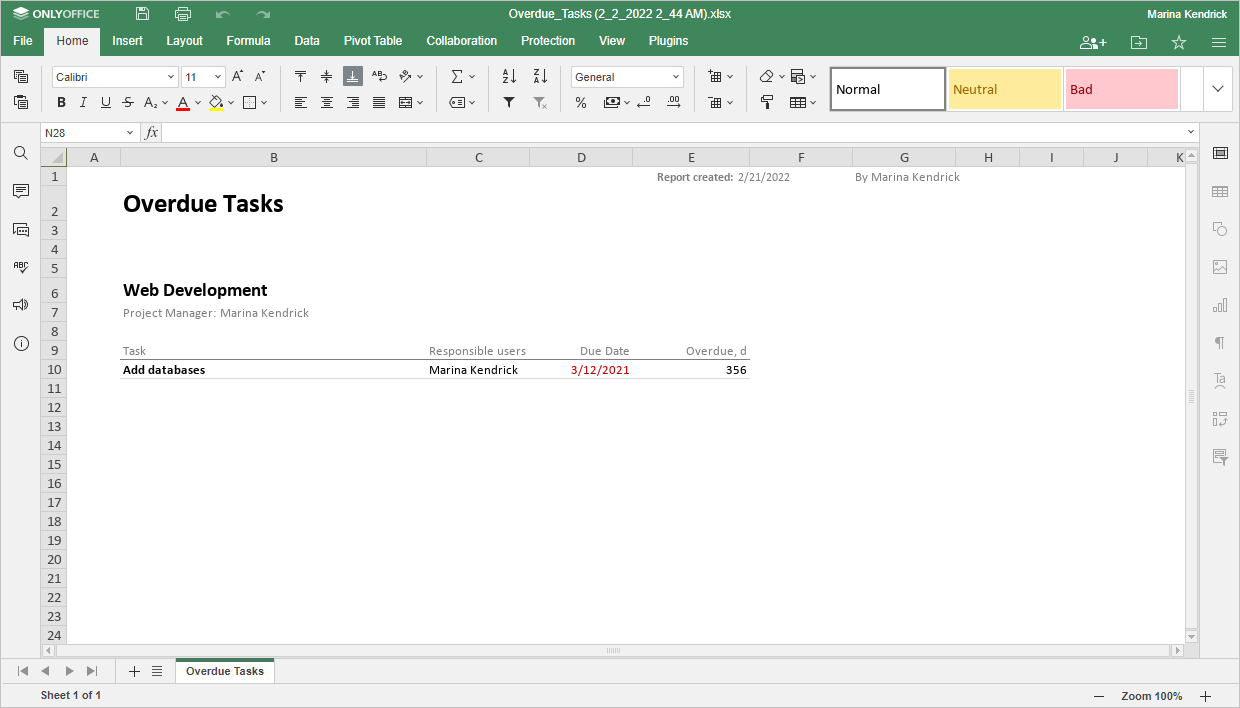Toggle align bottom option
Viewport: 1240px width, 708px height.
pyautogui.click(x=352, y=77)
